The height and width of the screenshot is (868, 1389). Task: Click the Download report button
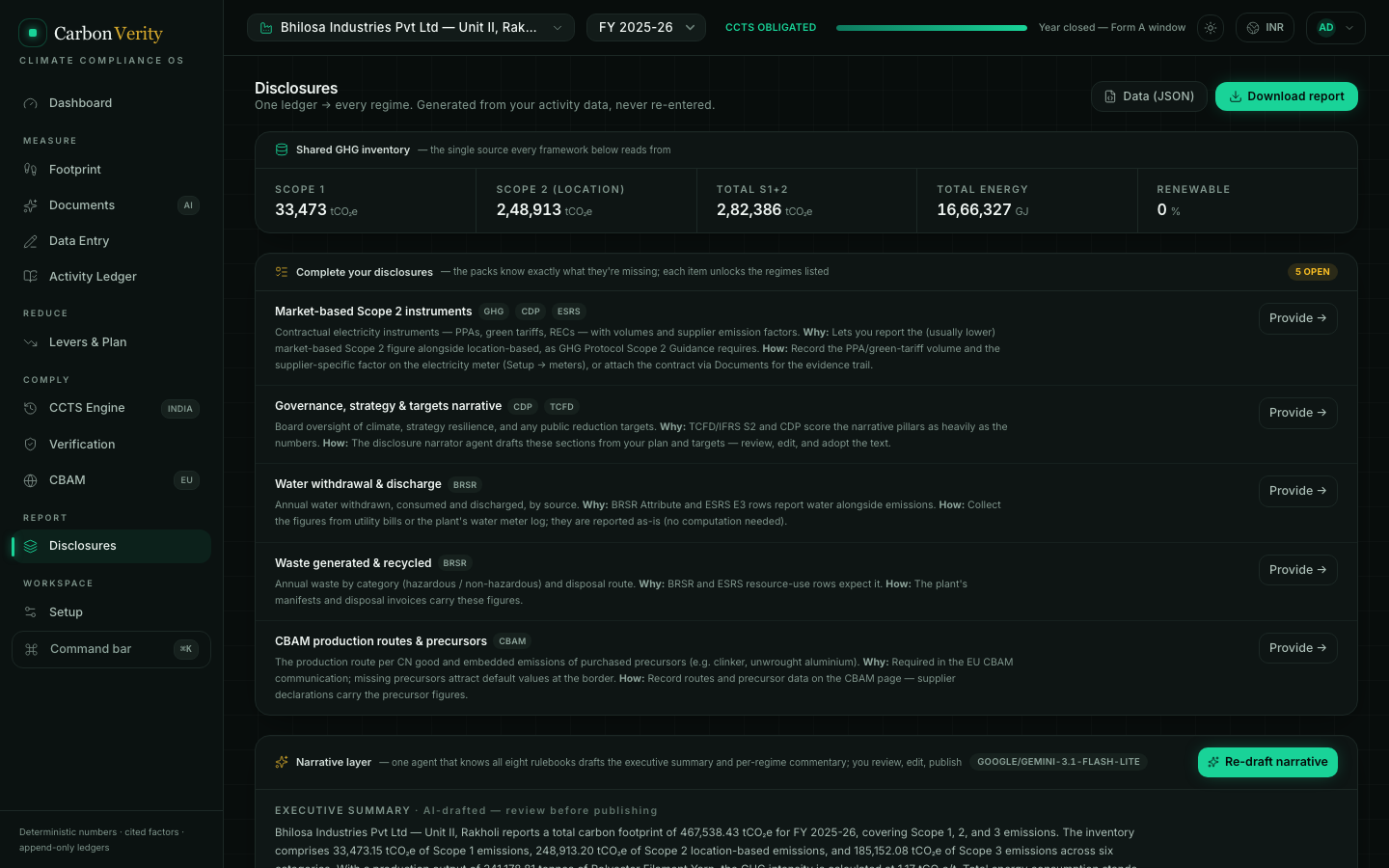1287,96
